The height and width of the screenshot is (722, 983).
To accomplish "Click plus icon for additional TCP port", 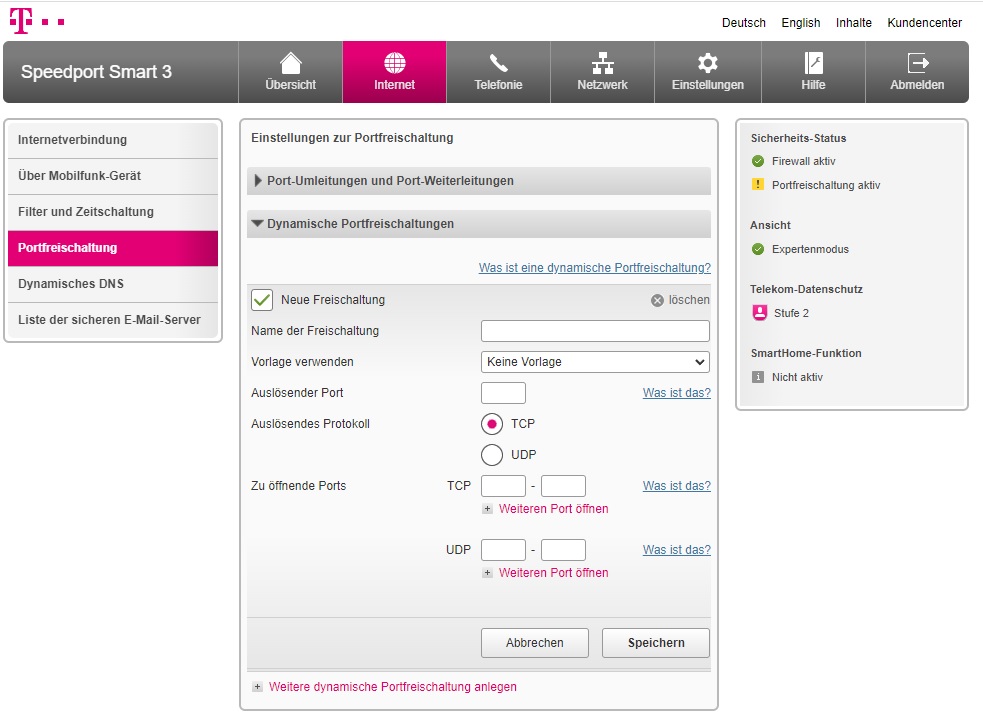I will tap(487, 509).
